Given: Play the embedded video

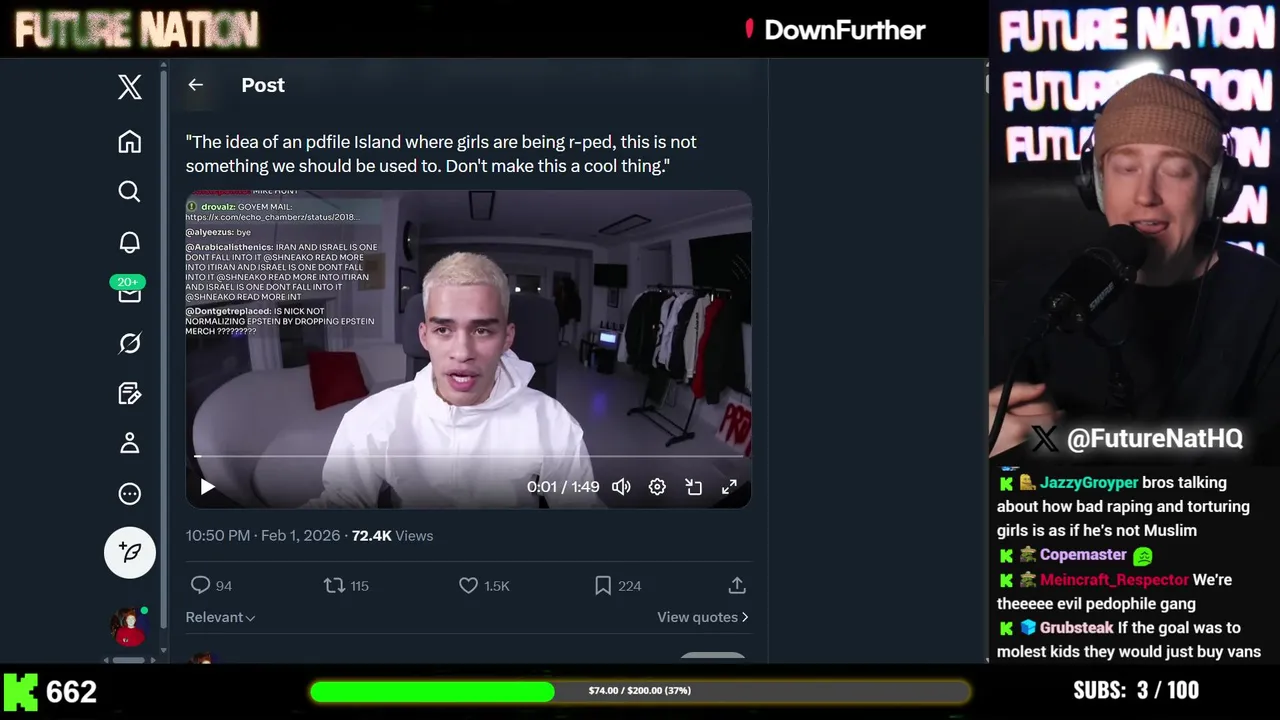Looking at the screenshot, I should pyautogui.click(x=207, y=487).
